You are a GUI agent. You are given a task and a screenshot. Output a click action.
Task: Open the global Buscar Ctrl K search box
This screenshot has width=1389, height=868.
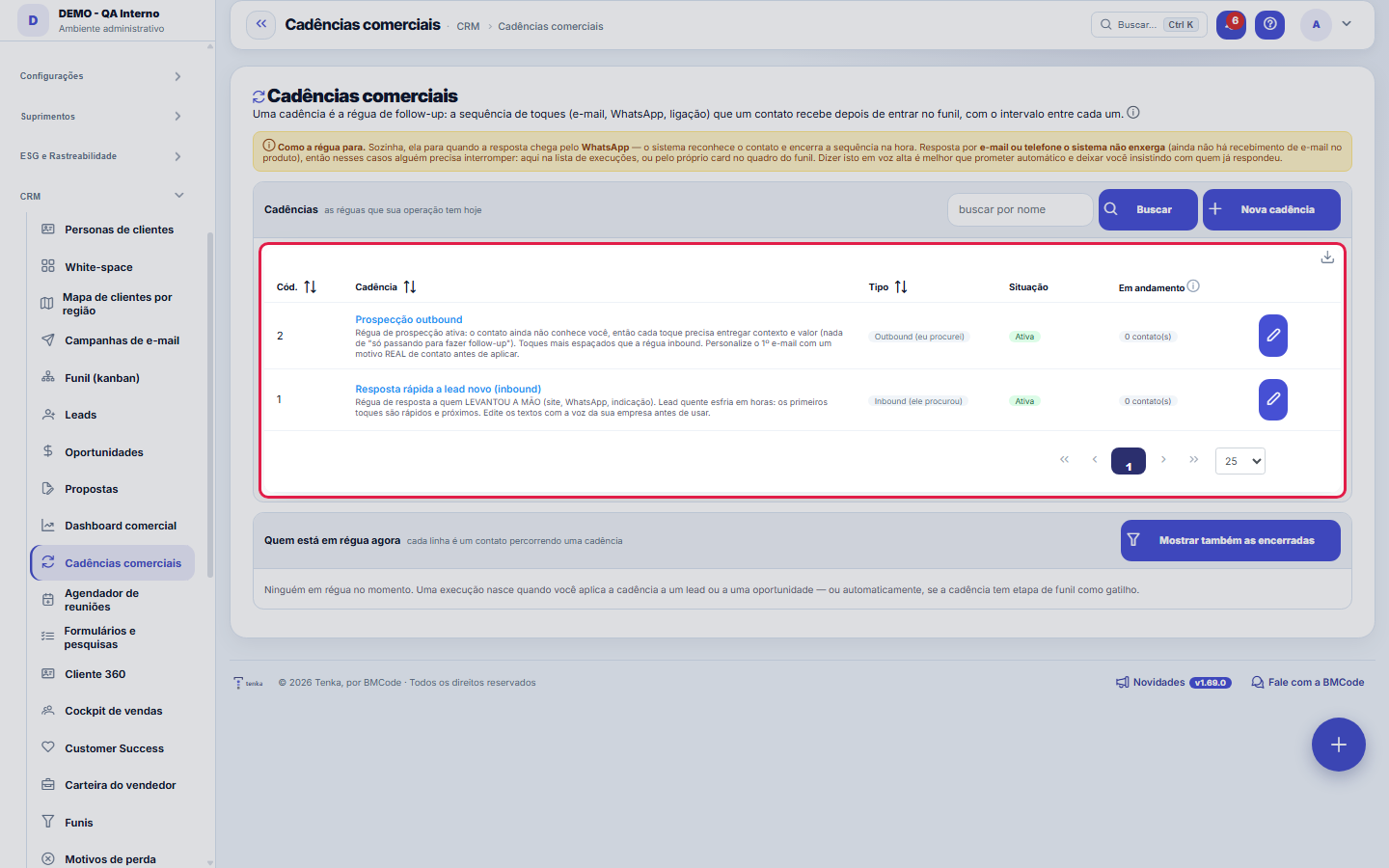click(1150, 25)
